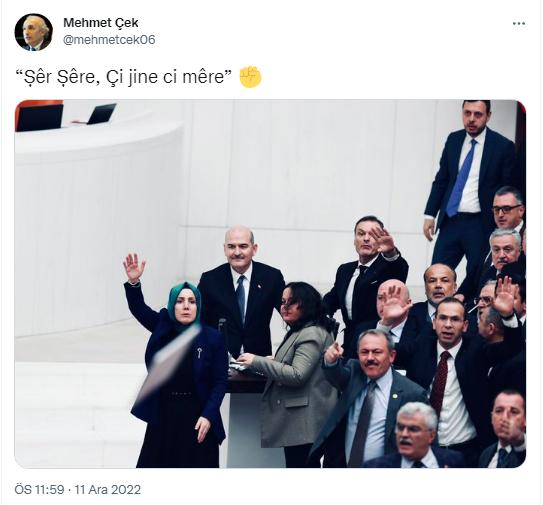Image resolution: width=543 pixels, height=505 pixels.
Task: Click the open laptop on the white desk
Action: coord(101,114)
